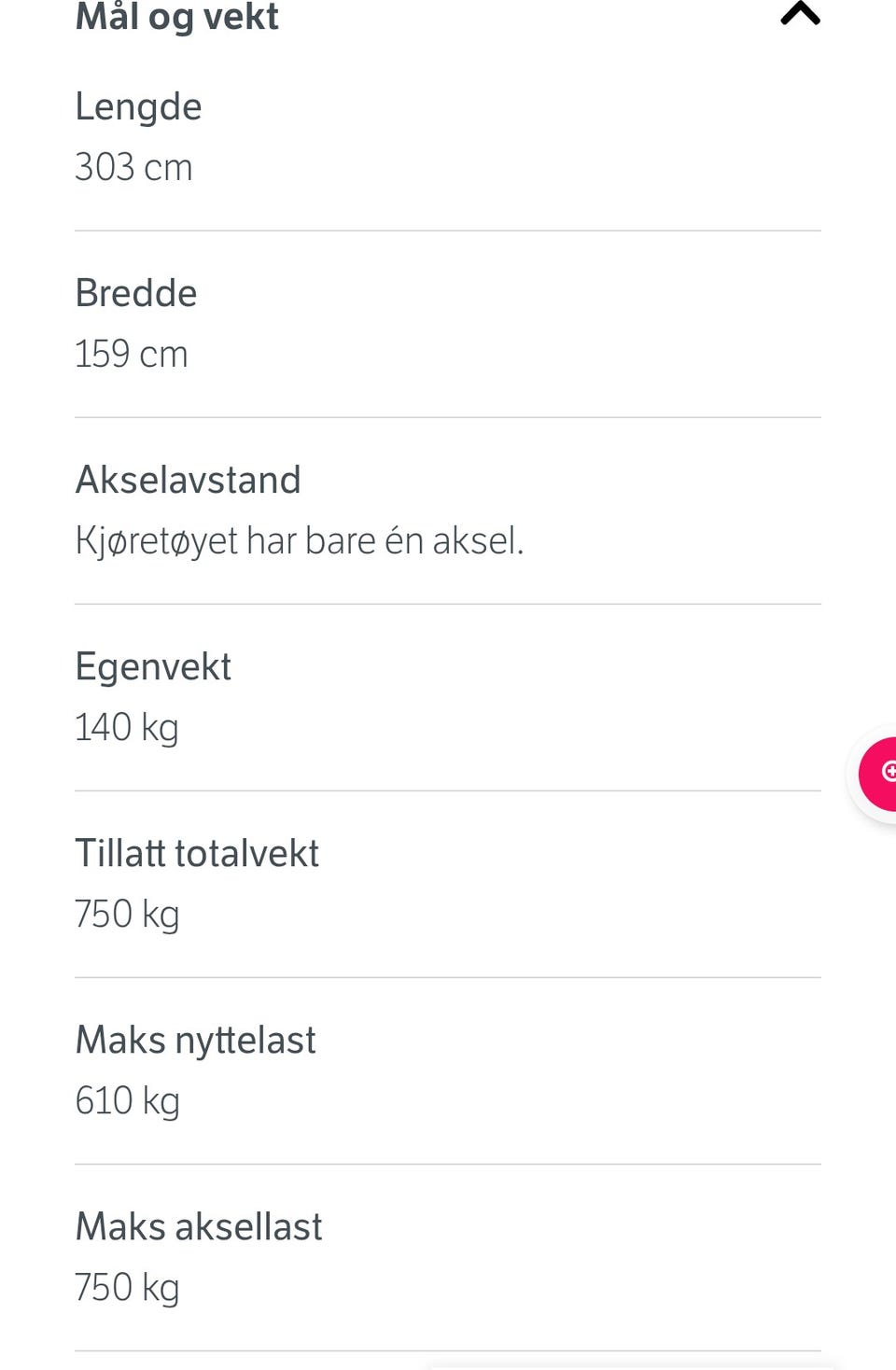
Task: Select the 750 kg value under Tillatt totalvekt
Action: 127,915
